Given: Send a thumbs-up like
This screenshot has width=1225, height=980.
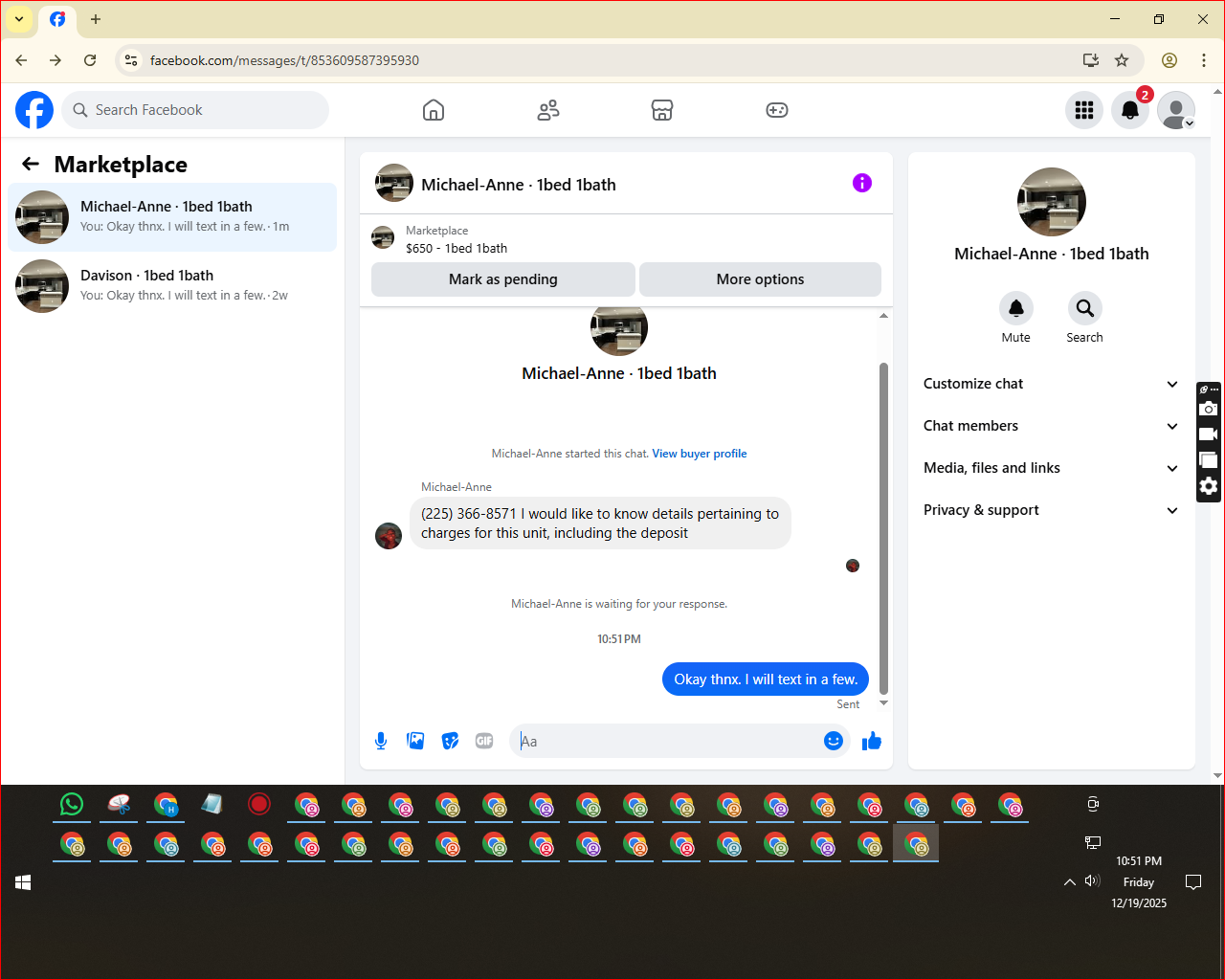Looking at the screenshot, I should 872,741.
